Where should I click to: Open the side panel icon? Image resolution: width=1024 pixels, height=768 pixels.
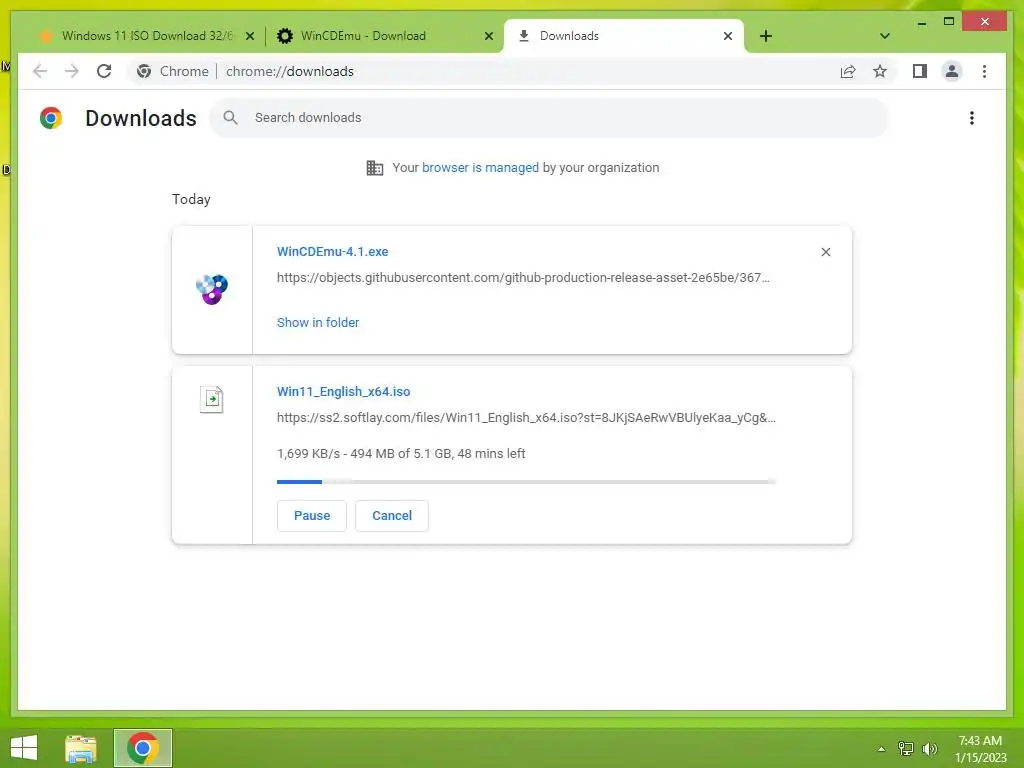pyautogui.click(x=920, y=71)
